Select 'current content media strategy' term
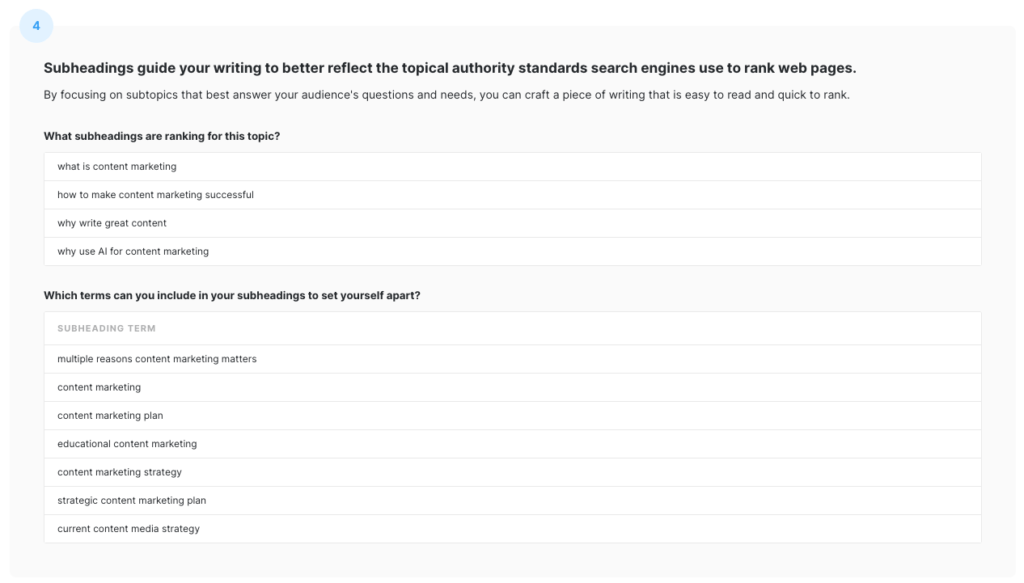This screenshot has width=1024, height=583. click(x=513, y=529)
